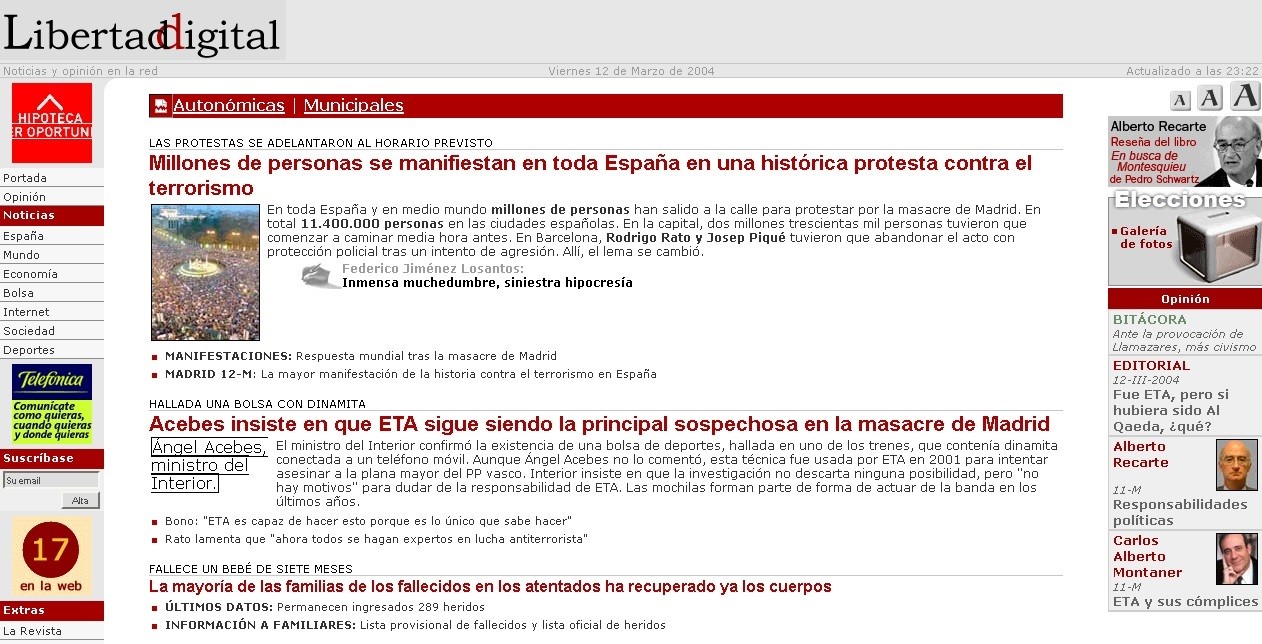The image size is (1262, 644).
Task: Open the Acebes insiste ETA headline
Action: (x=599, y=424)
